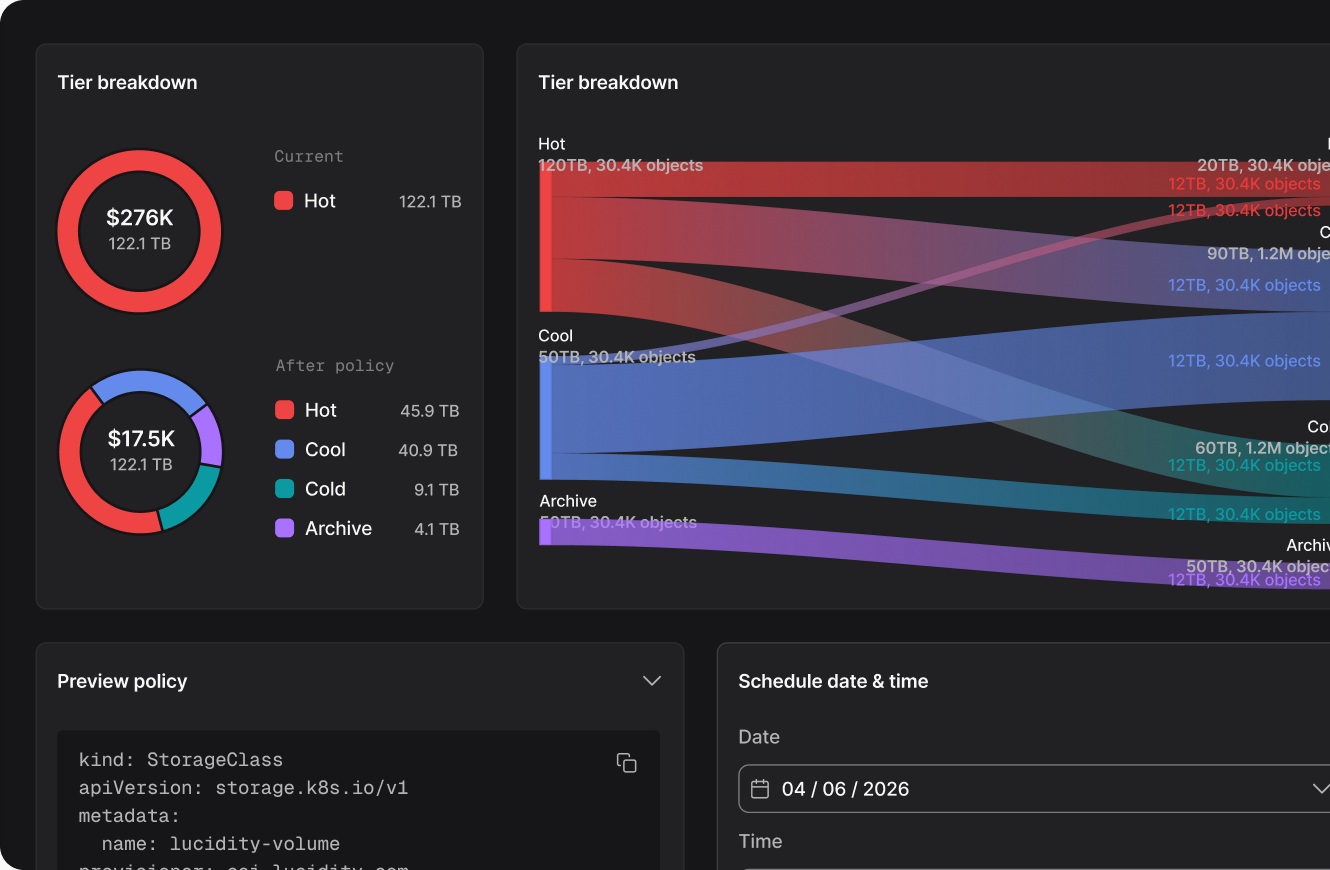Click the Archive source label in Sankey

pyautogui.click(x=568, y=501)
